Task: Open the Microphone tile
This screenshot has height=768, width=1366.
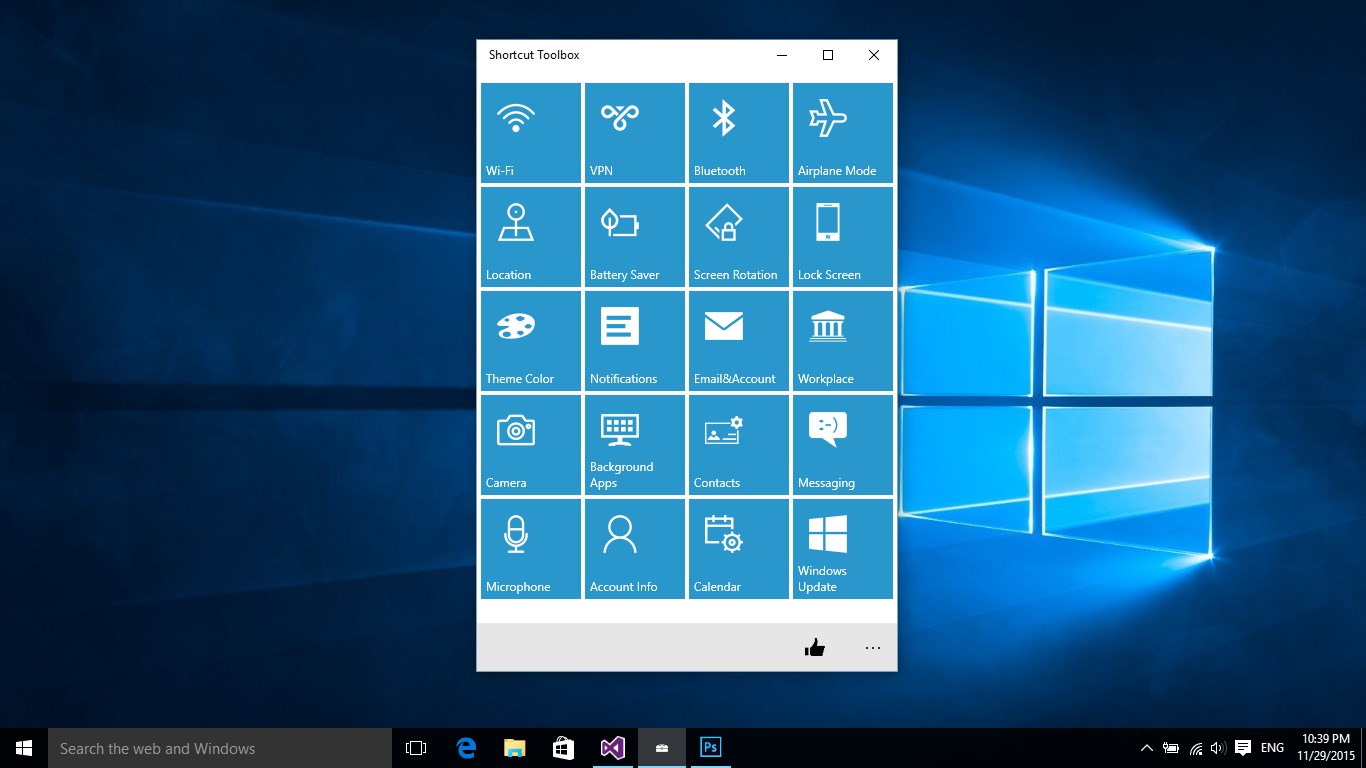Action: (x=531, y=549)
